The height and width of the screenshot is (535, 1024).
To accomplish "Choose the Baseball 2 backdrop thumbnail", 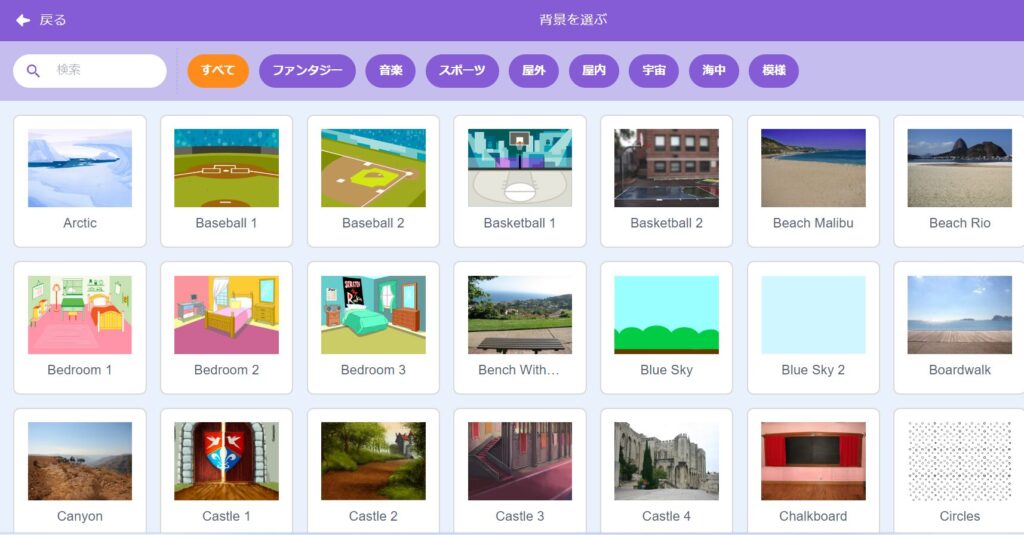I will tap(374, 168).
